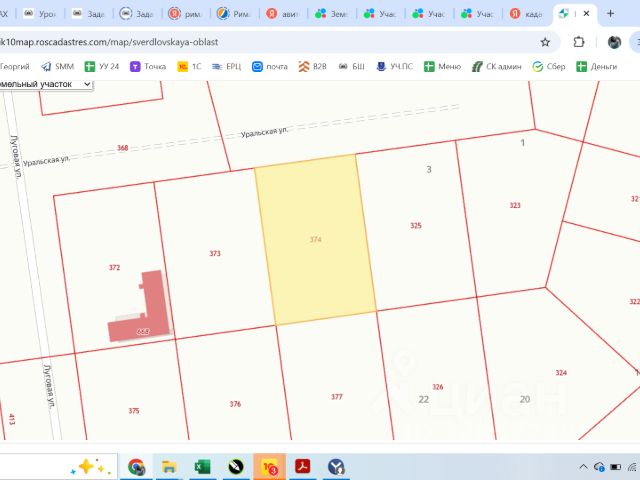Open the 'ЕРЦ' bookmark
640x480 pixels.
coord(227,67)
